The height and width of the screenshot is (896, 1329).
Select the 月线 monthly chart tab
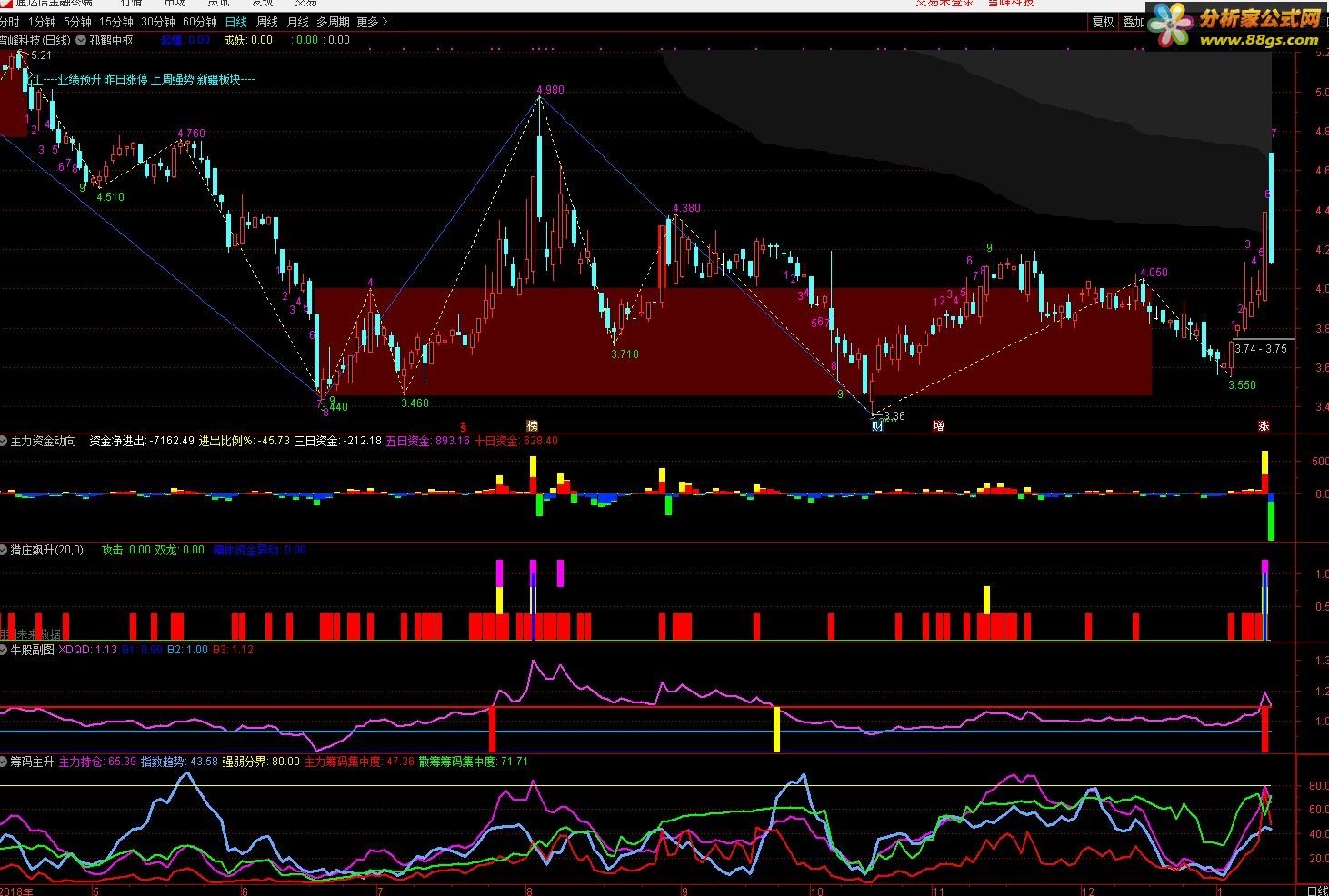click(x=297, y=22)
